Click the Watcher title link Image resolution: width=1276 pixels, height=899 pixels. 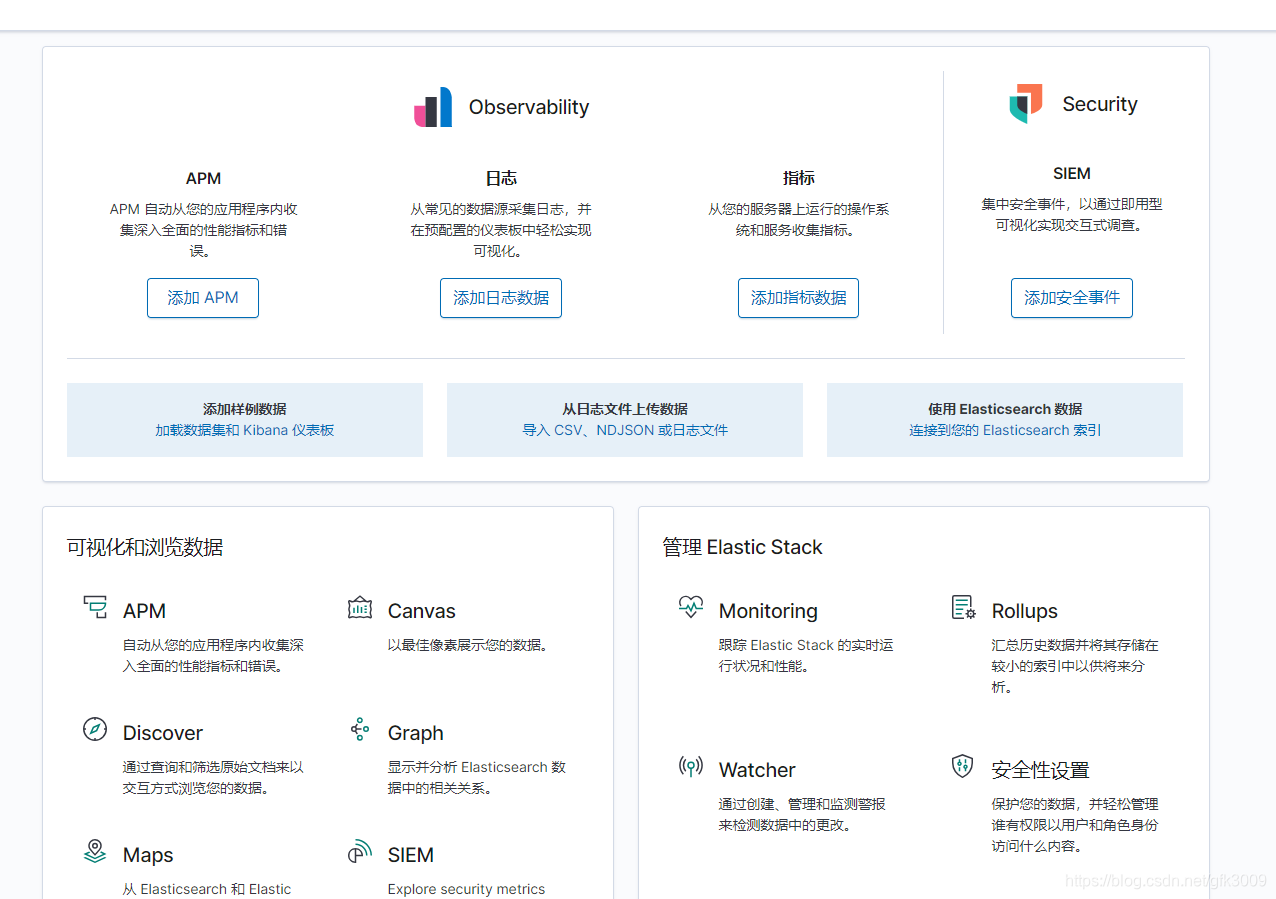pos(757,770)
